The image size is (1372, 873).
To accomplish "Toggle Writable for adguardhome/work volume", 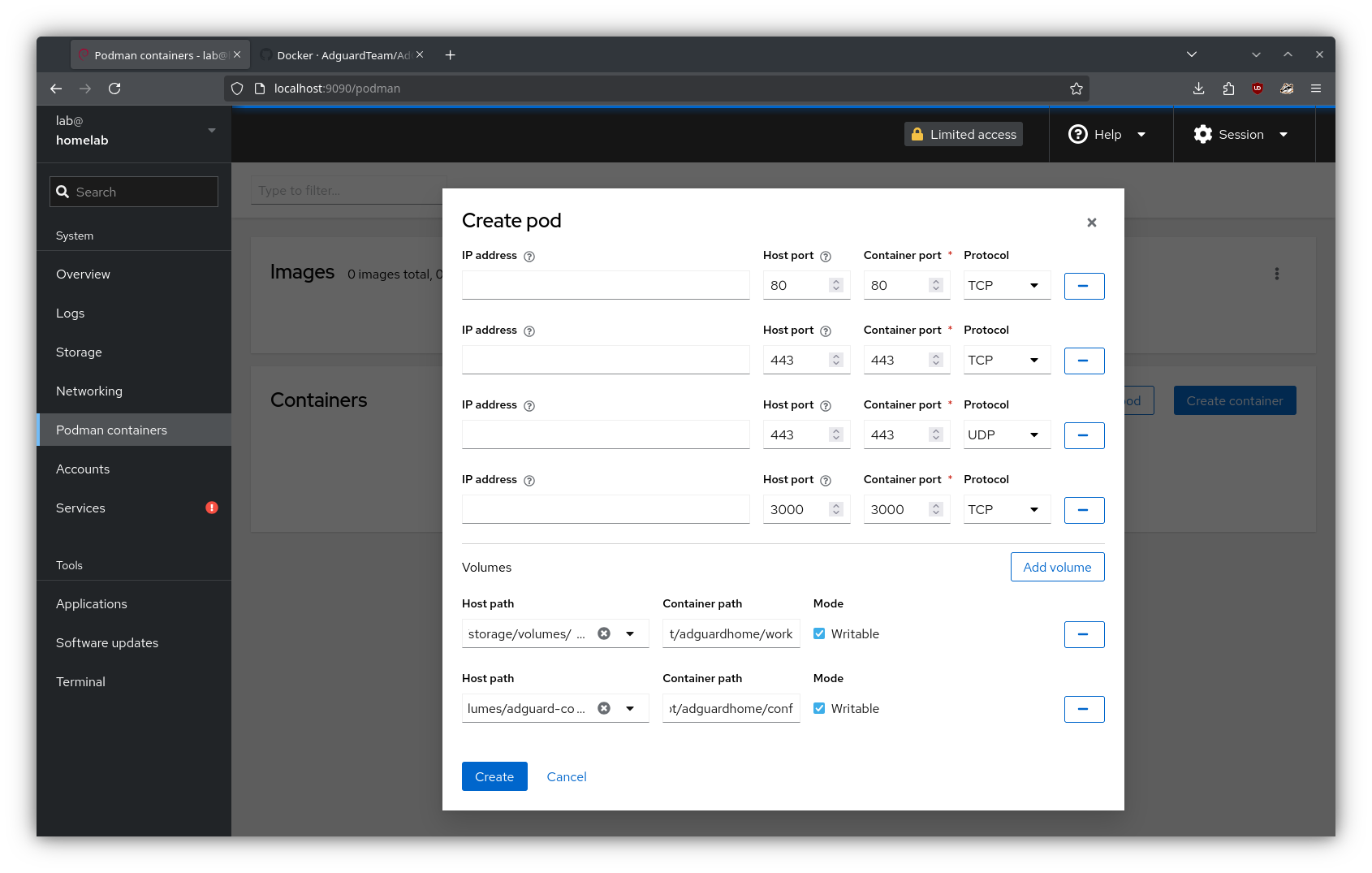I will 819,633.
